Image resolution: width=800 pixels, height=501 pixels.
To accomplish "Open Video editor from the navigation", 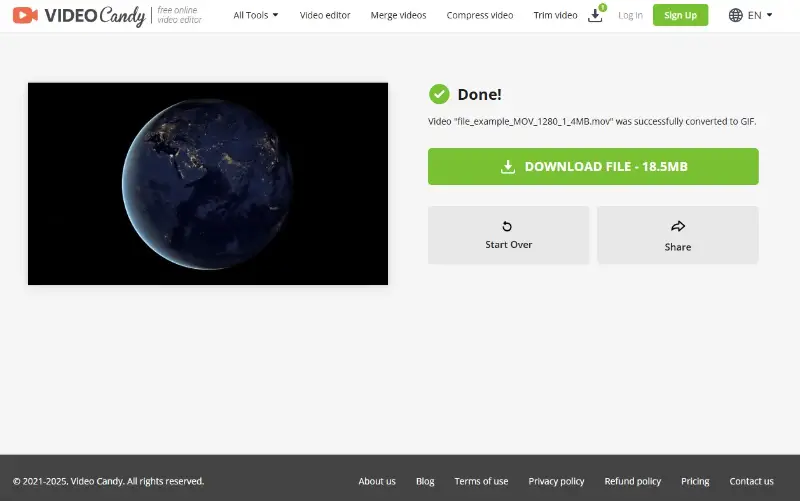I will 325,15.
